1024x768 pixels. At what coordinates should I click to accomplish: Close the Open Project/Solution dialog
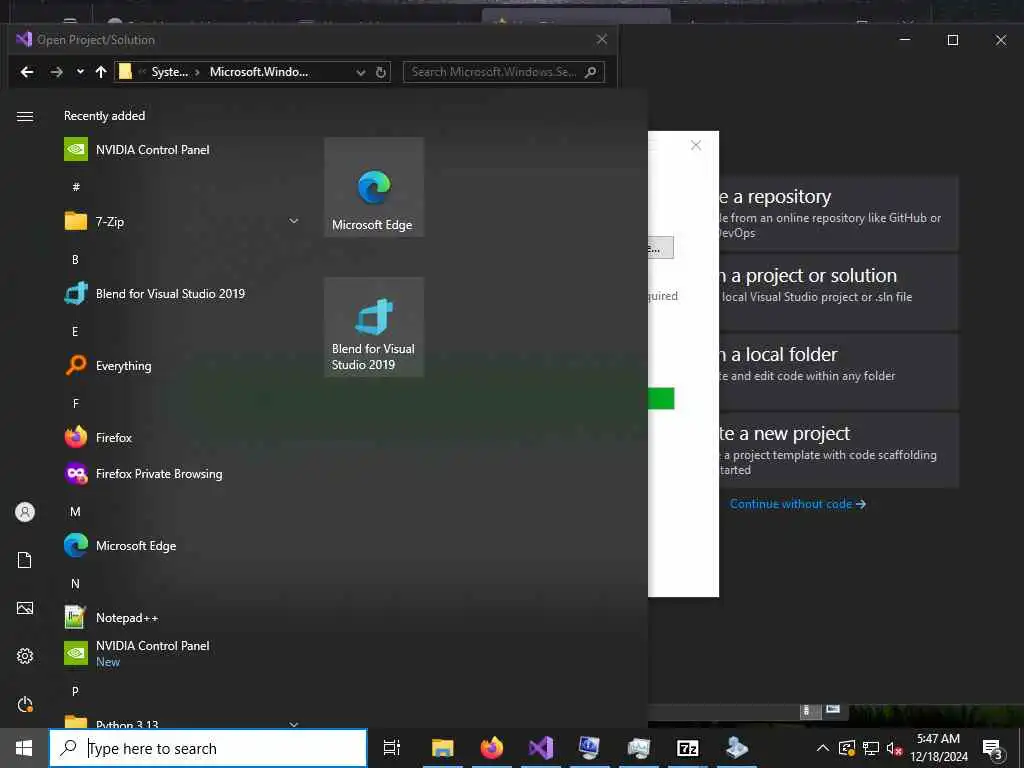[602, 40]
